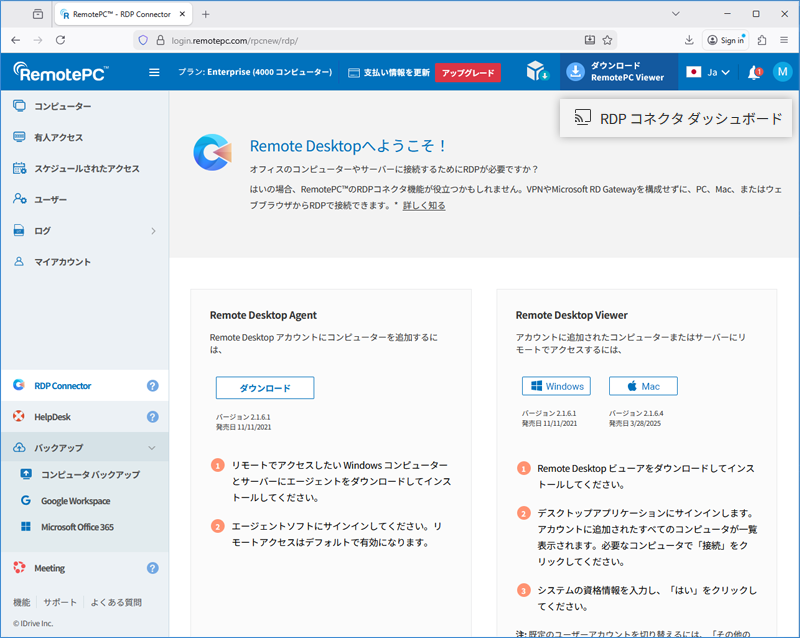Screen dimensions: 800x638
Task: Toggle the hamburger sidebar menu
Action: pyautogui.click(x=154, y=72)
